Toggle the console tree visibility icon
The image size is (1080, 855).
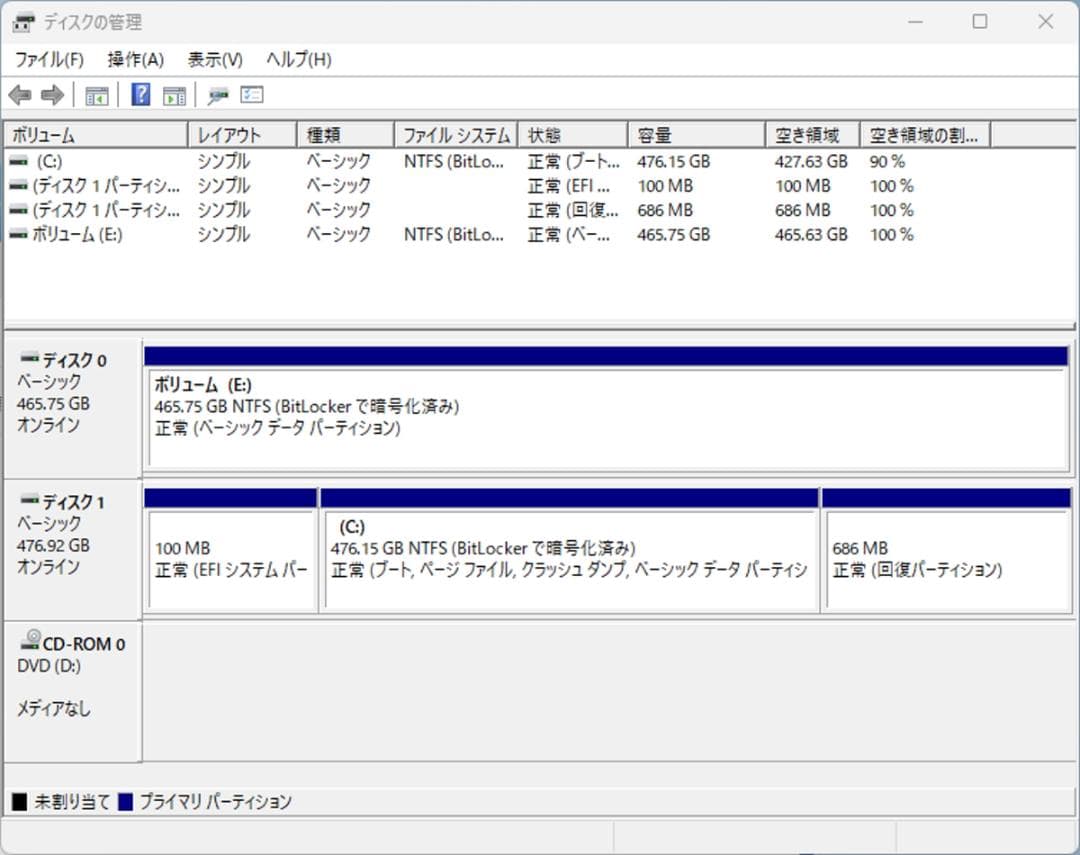tap(96, 94)
